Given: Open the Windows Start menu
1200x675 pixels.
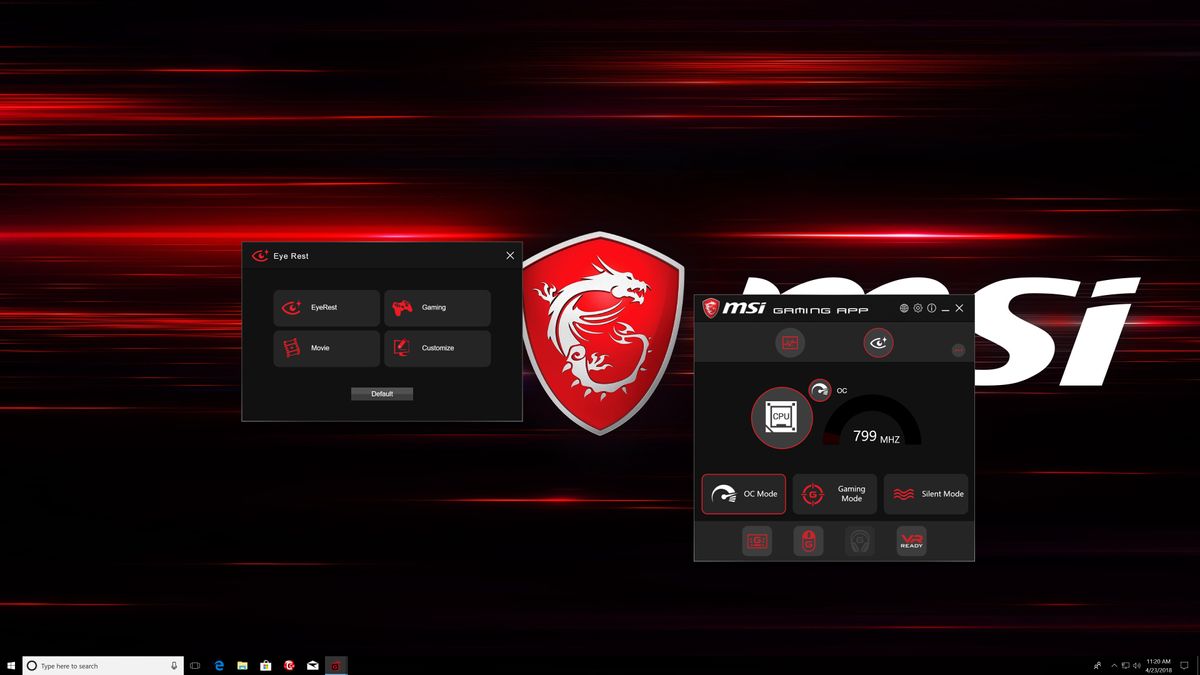Looking at the screenshot, I should 11,665.
